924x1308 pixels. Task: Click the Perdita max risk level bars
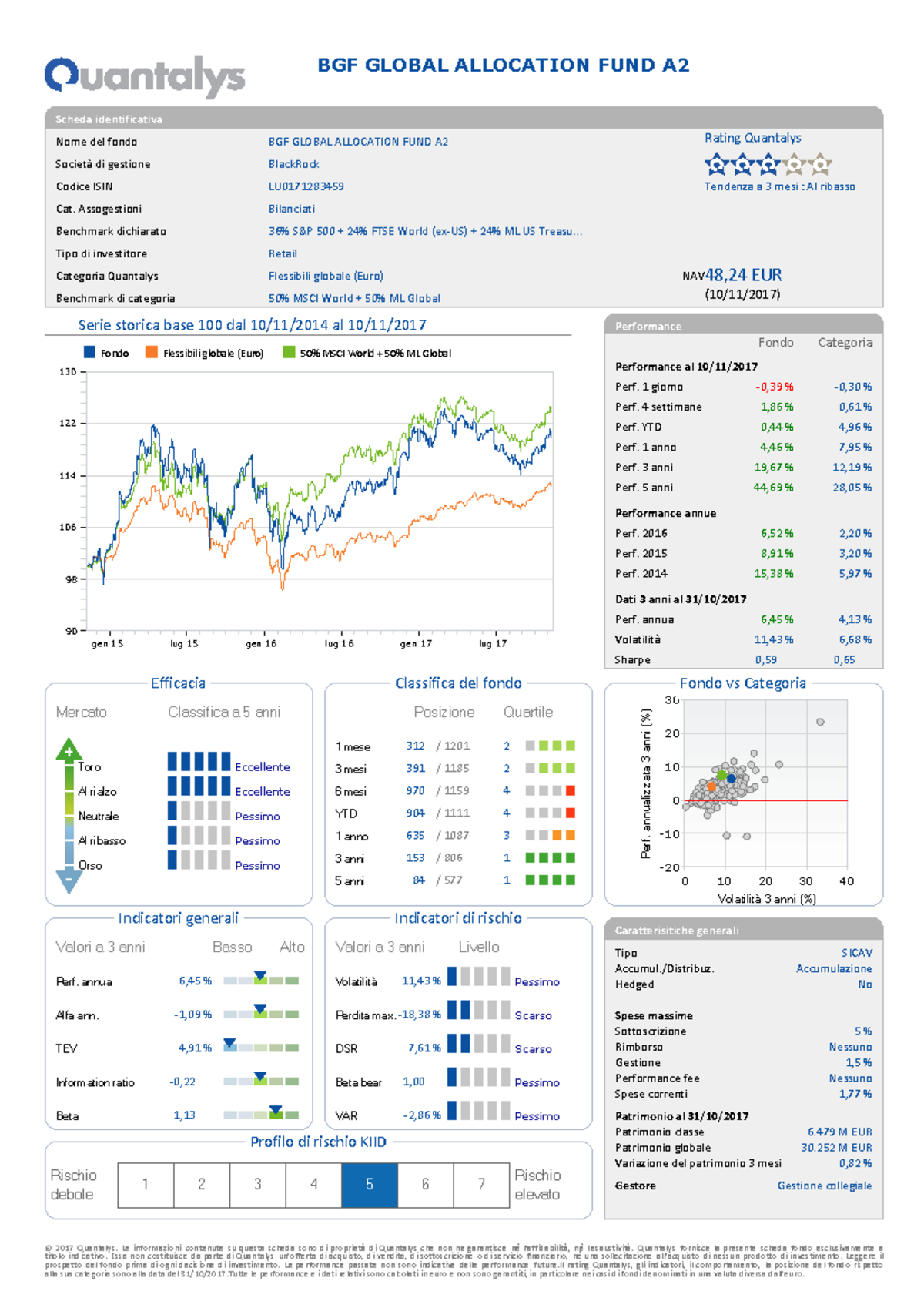[x=478, y=1010]
